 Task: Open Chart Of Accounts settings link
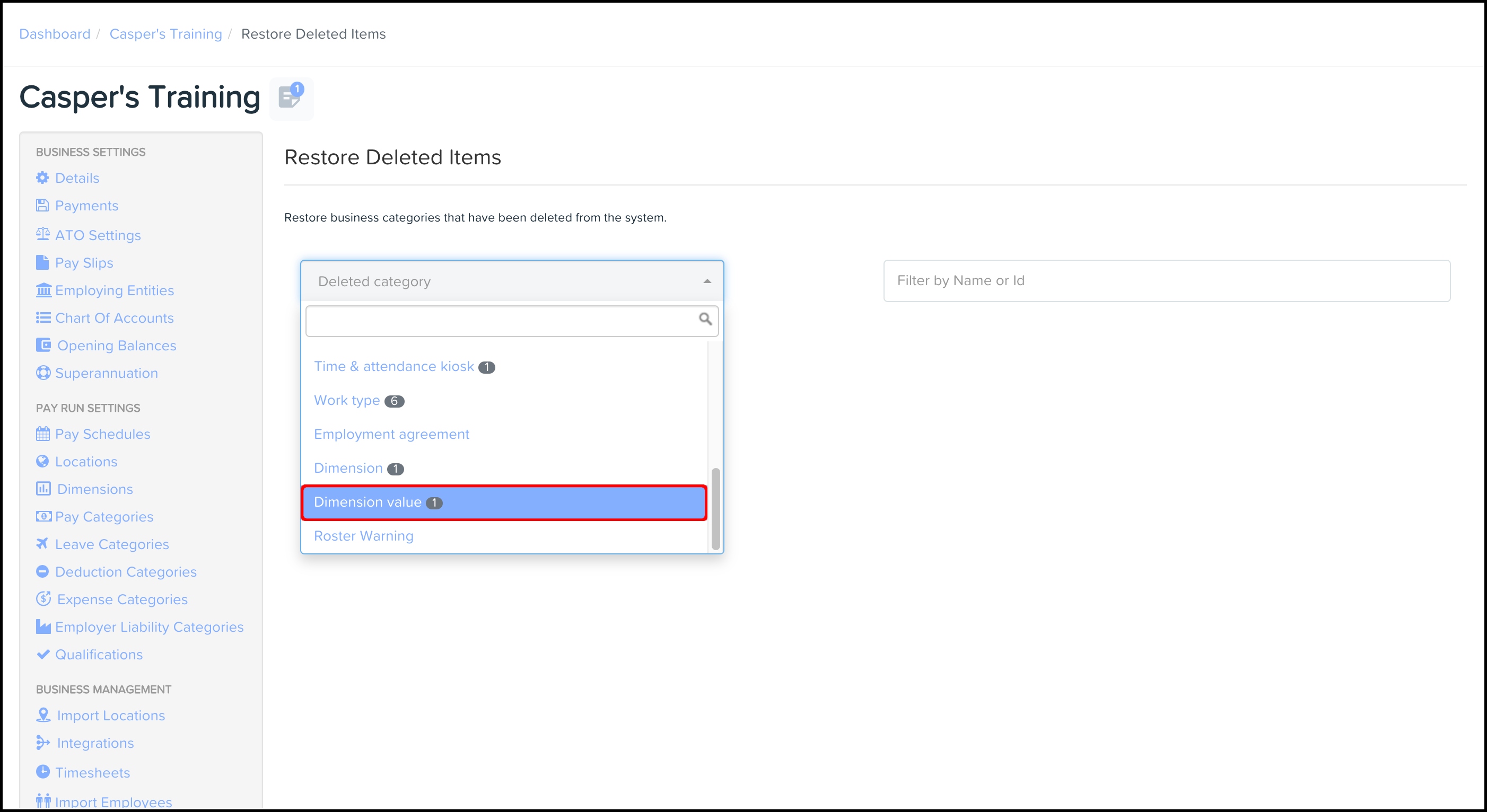tap(115, 318)
